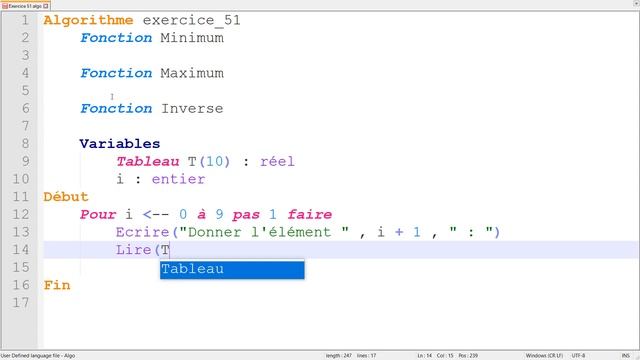This screenshot has height=360, width=640.
Task: Click the word Inverse on line 6
Action: pos(192,109)
